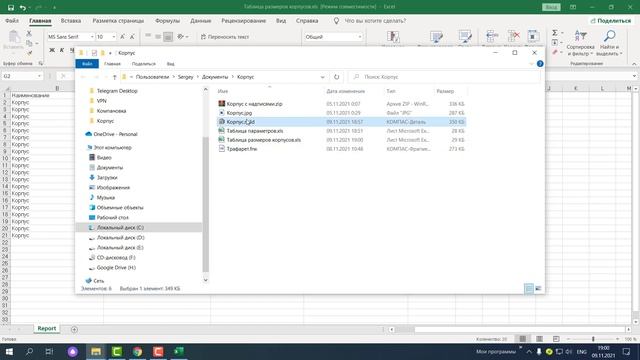Click Explorer Up one level arrow
The image size is (640, 360).
(x=115, y=77)
